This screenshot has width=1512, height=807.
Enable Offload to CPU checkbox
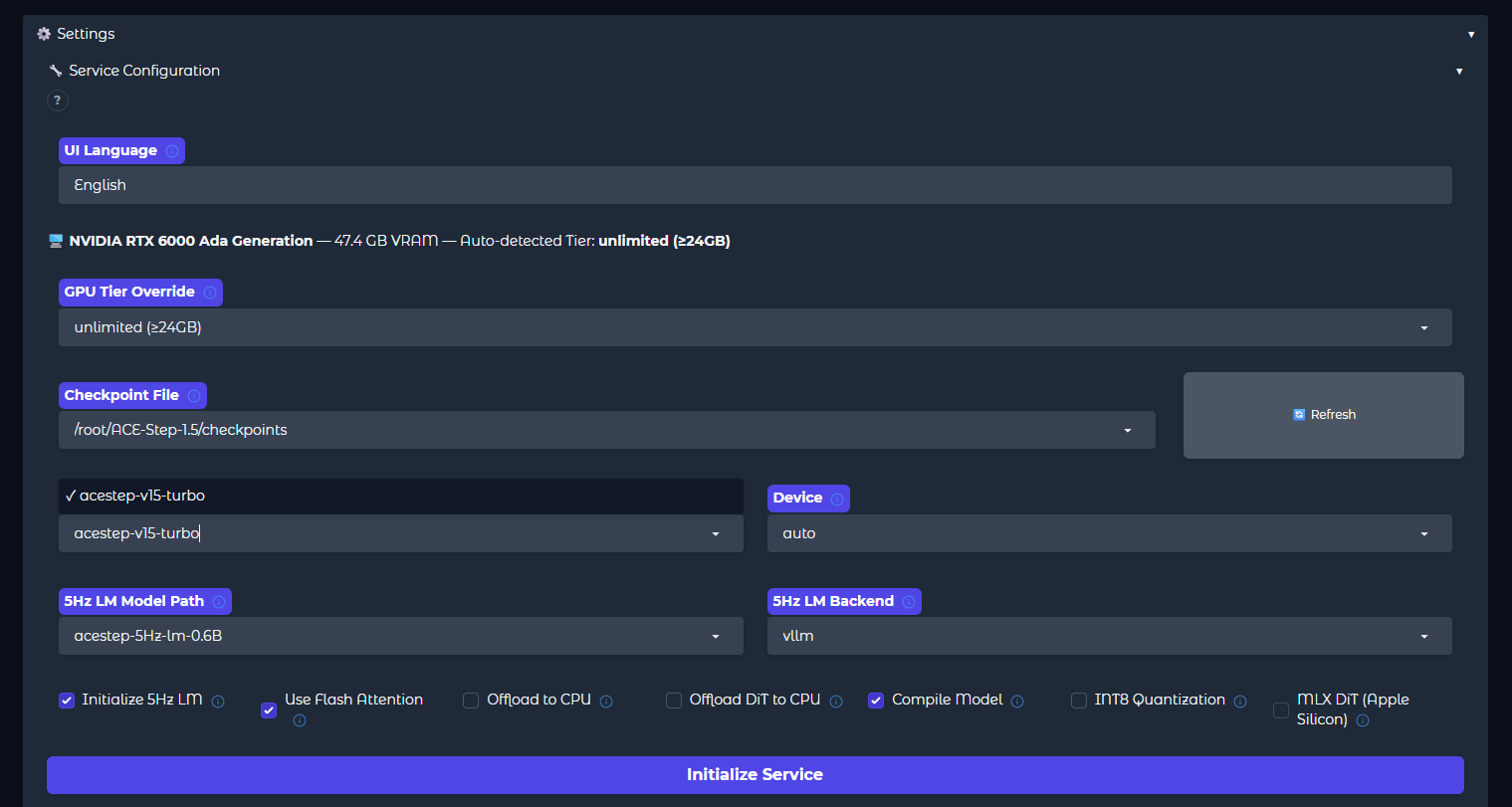point(471,701)
